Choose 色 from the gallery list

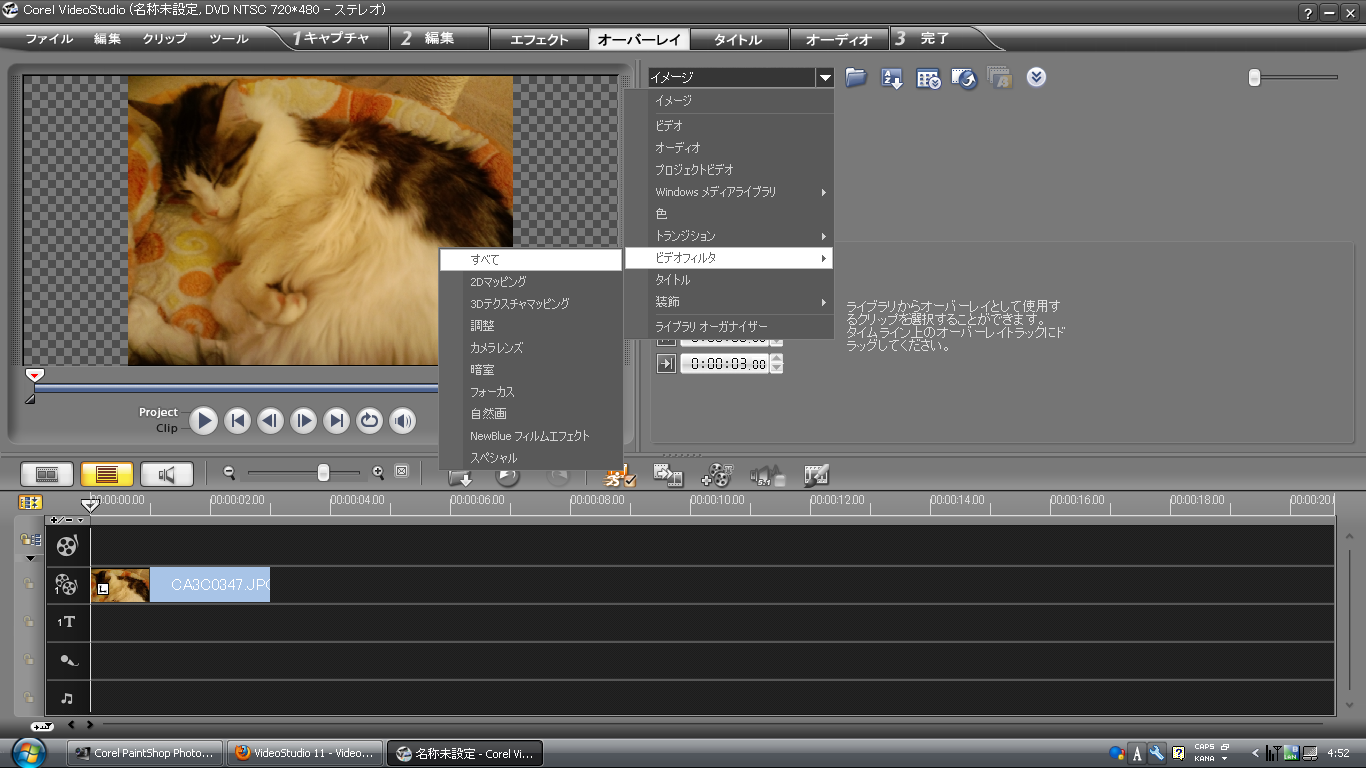click(730, 214)
